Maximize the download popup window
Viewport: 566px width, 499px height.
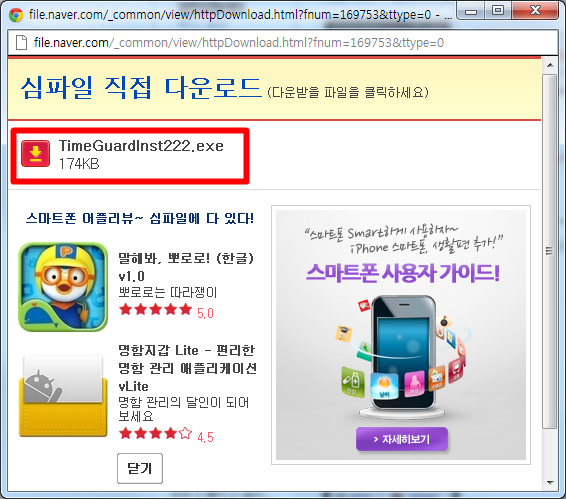tap(498, 10)
